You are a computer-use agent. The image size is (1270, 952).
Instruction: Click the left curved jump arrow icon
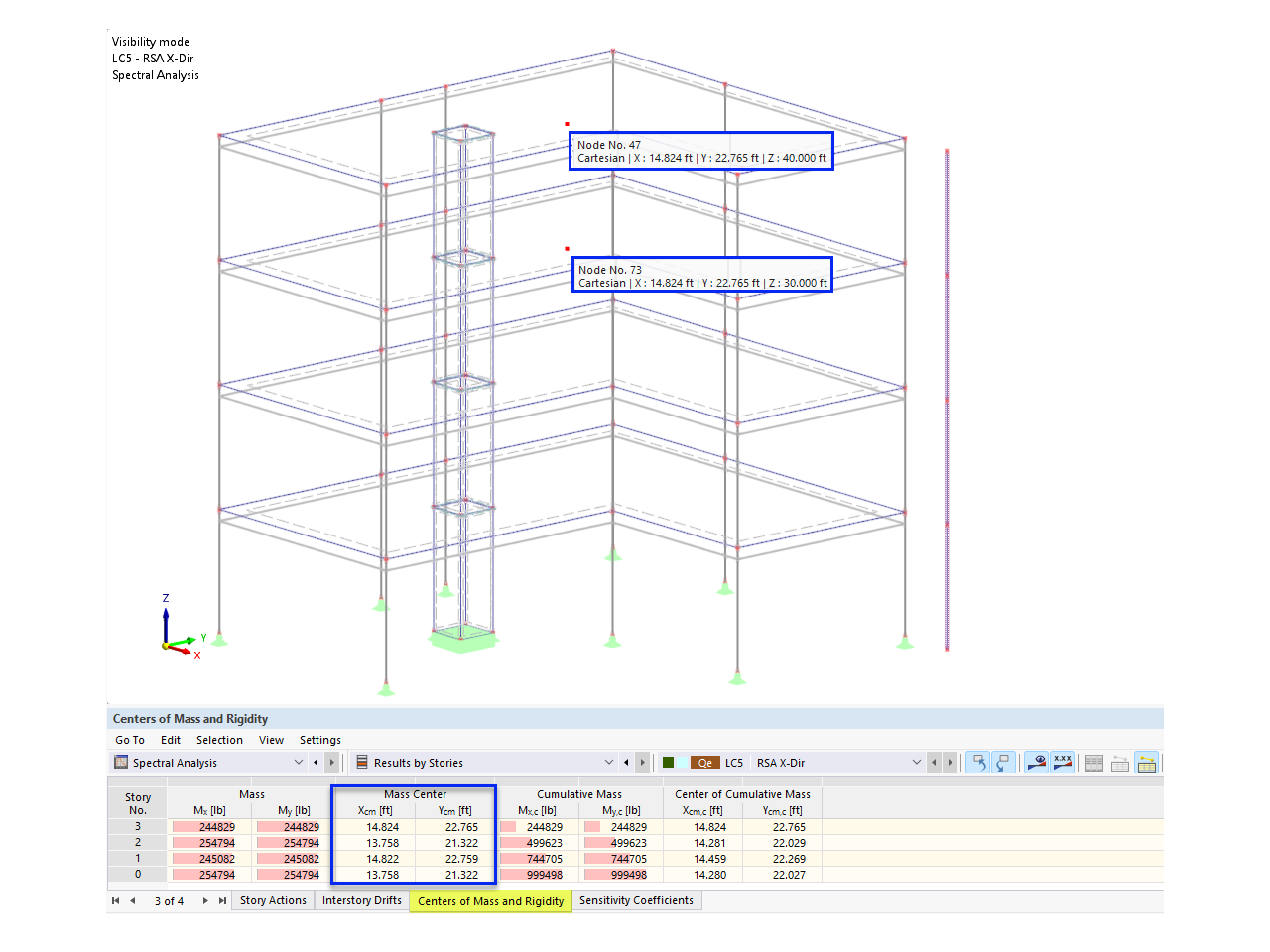tap(979, 762)
